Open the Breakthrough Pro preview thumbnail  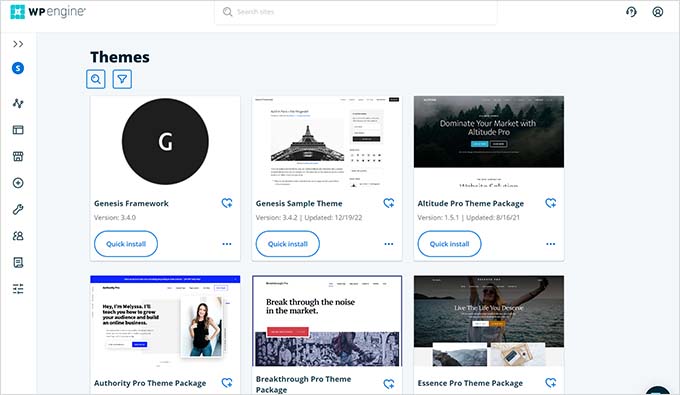pyautogui.click(x=327, y=321)
